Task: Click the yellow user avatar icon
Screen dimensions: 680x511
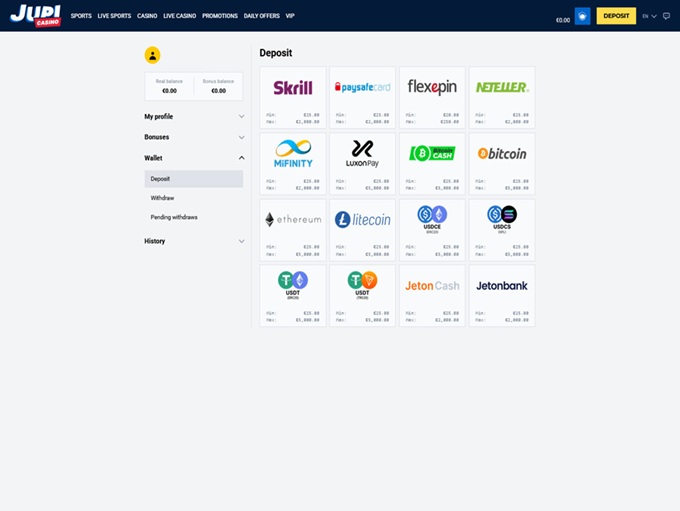Action: (x=152, y=55)
